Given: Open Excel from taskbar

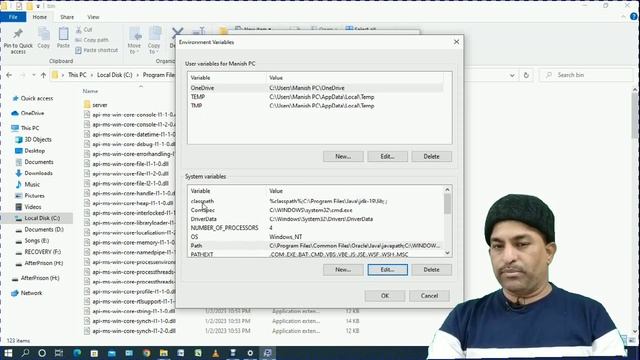Looking at the screenshot, I should (x=198, y=353).
